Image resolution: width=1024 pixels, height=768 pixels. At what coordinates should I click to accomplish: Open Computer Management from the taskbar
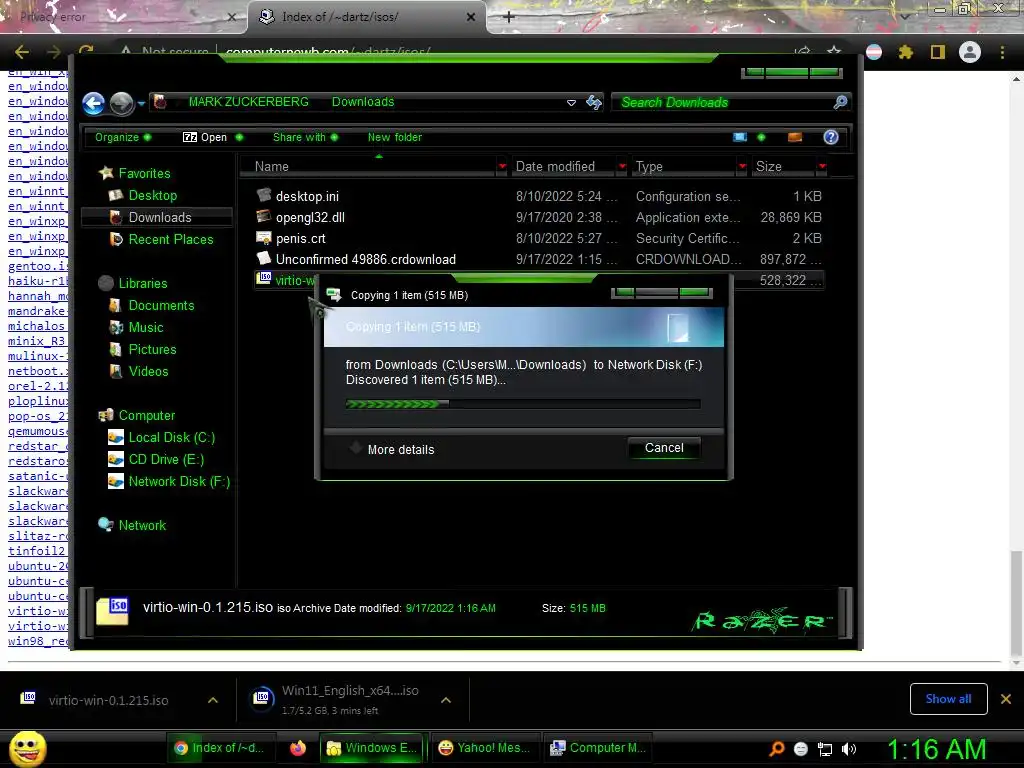click(598, 748)
